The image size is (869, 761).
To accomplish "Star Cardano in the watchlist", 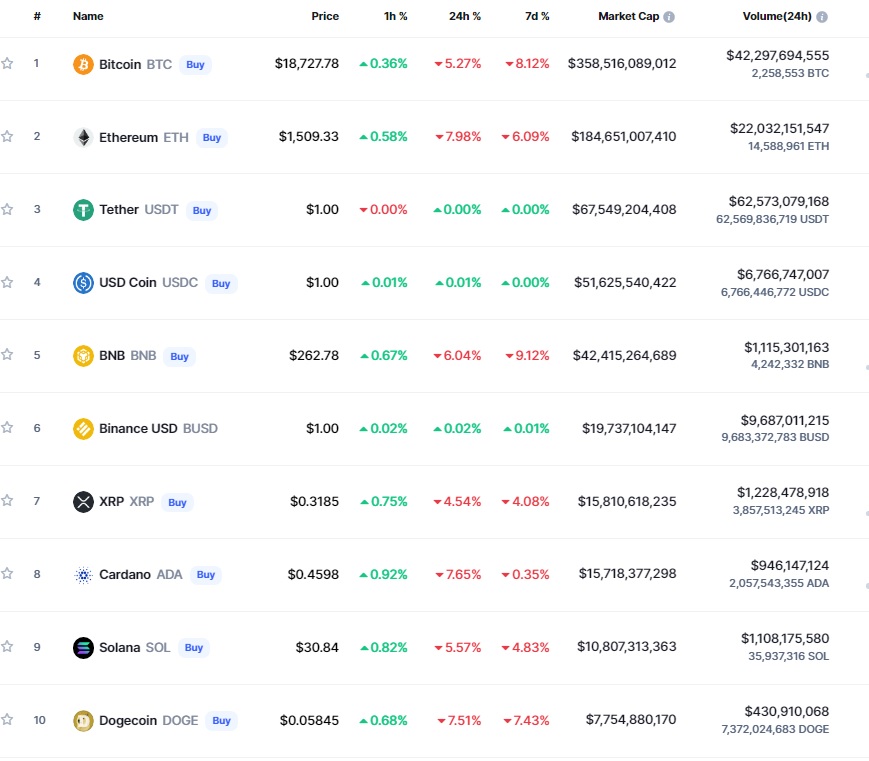I will [7, 574].
